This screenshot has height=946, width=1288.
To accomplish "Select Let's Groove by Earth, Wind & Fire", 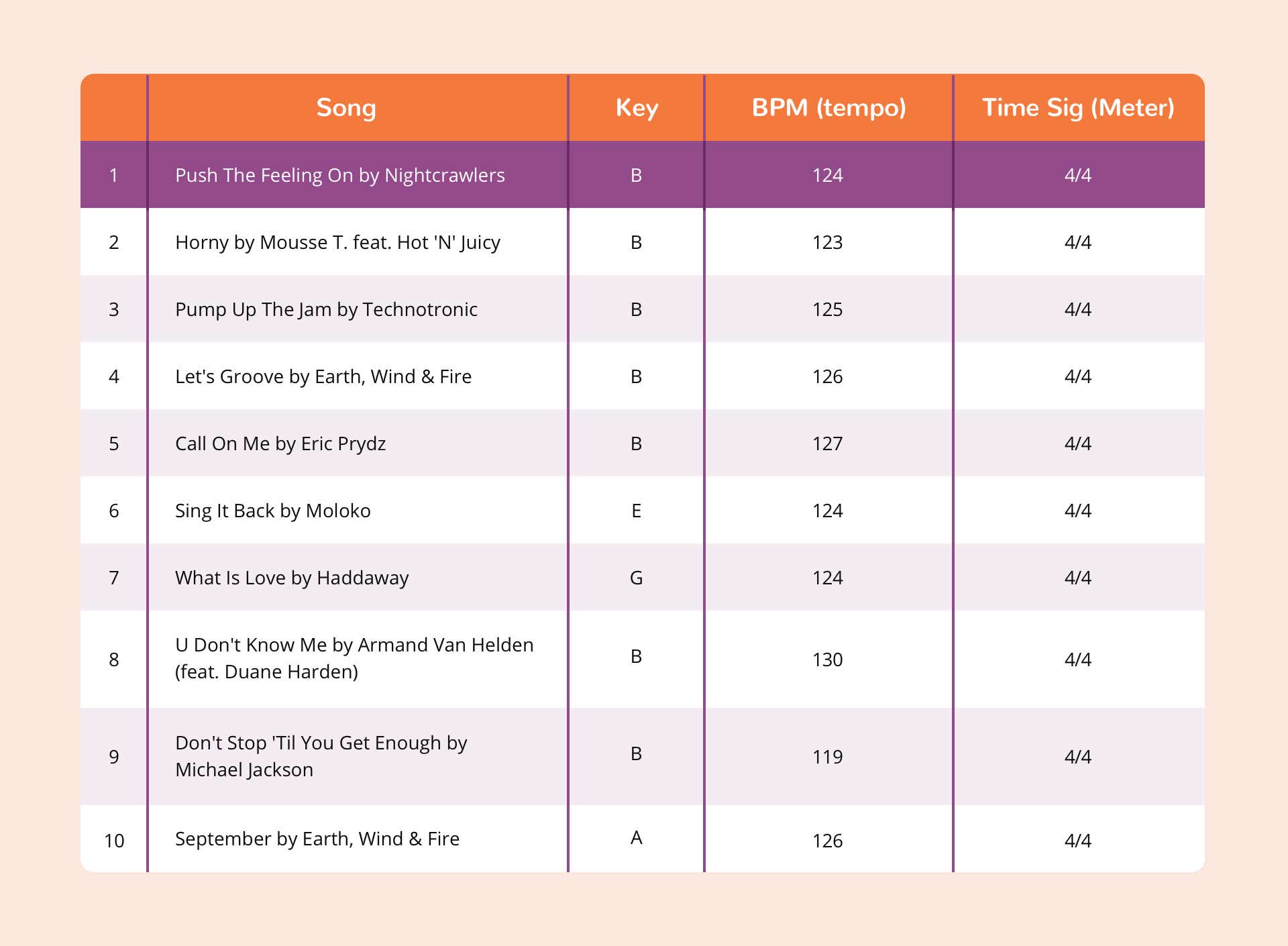I will tap(323, 376).
